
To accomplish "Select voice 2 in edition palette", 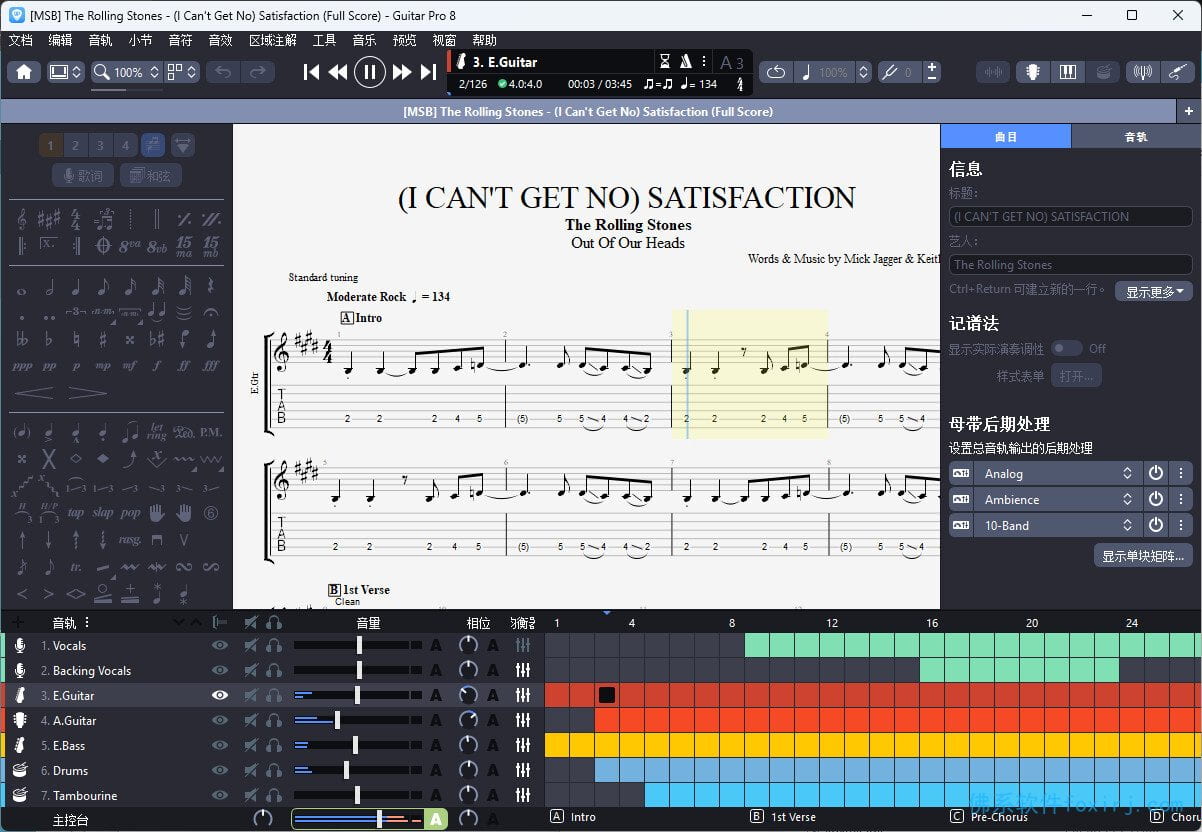I will click(75, 146).
